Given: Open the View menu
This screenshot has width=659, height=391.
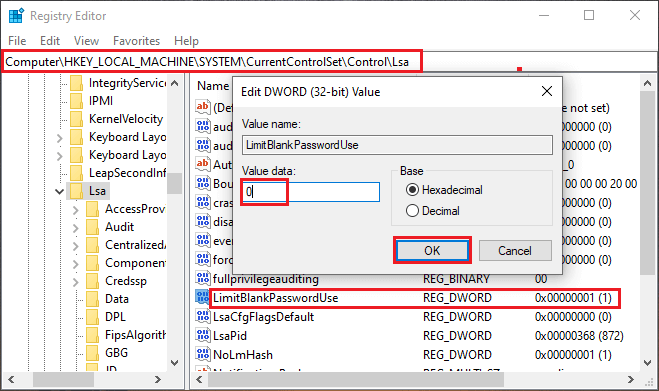Looking at the screenshot, I should click(86, 41).
